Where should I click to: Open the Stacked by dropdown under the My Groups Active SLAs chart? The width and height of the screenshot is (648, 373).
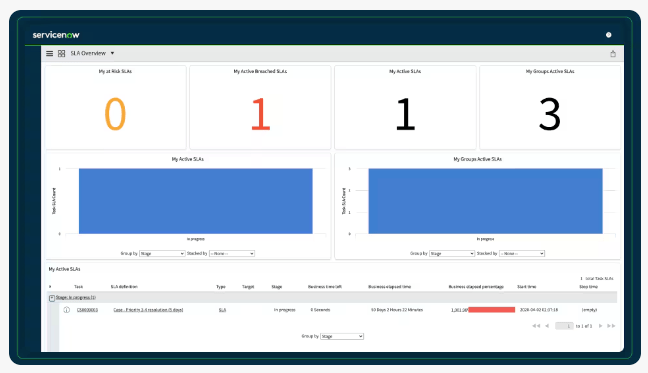tap(522, 253)
